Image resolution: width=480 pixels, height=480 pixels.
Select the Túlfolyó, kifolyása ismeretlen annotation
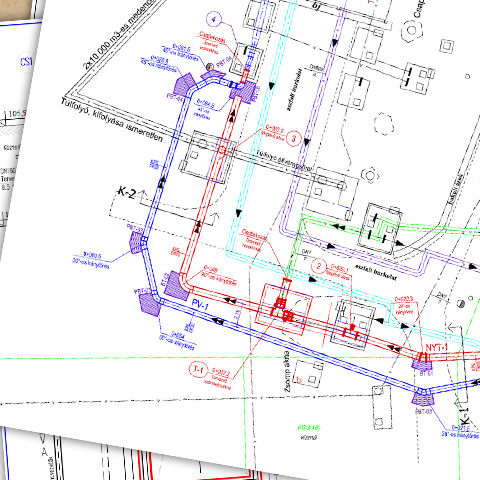click(112, 120)
